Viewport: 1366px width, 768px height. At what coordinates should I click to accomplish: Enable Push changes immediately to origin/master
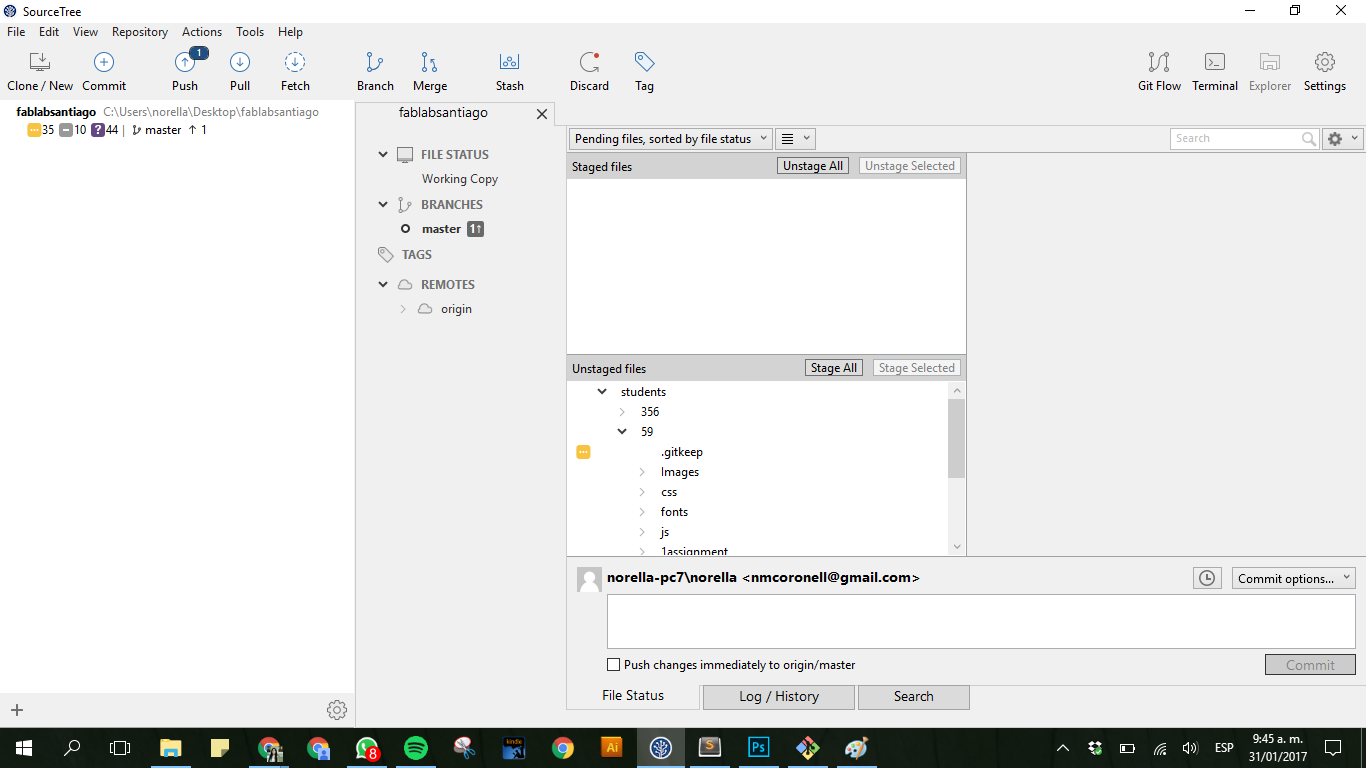pyautogui.click(x=614, y=665)
